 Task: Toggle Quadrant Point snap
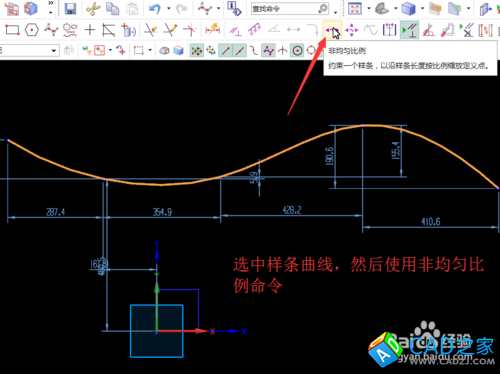(x=311, y=51)
